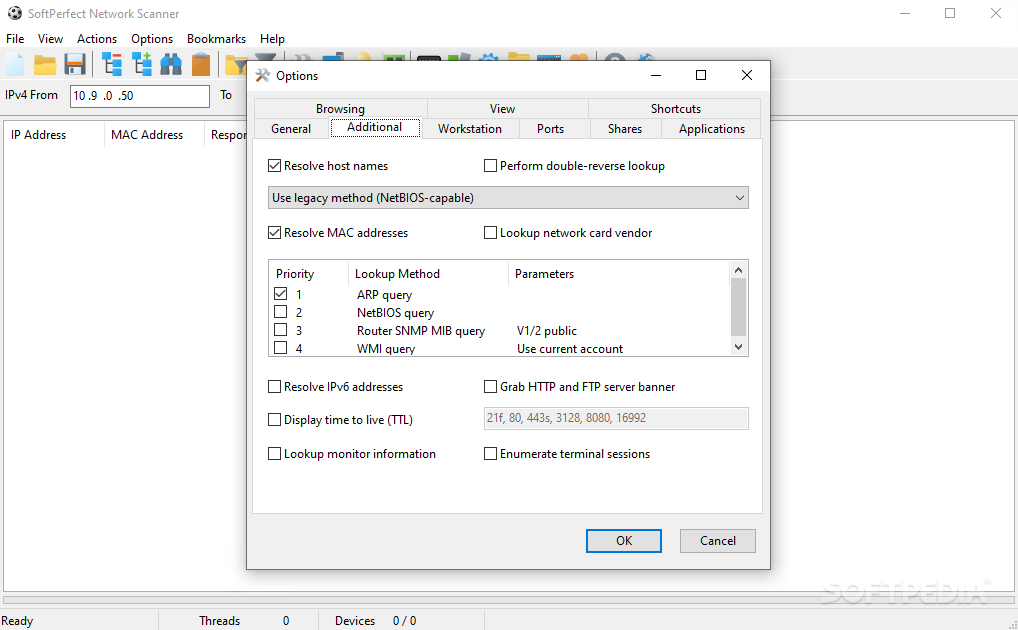
Task: Uncheck Resolve host names
Action: click(275, 166)
